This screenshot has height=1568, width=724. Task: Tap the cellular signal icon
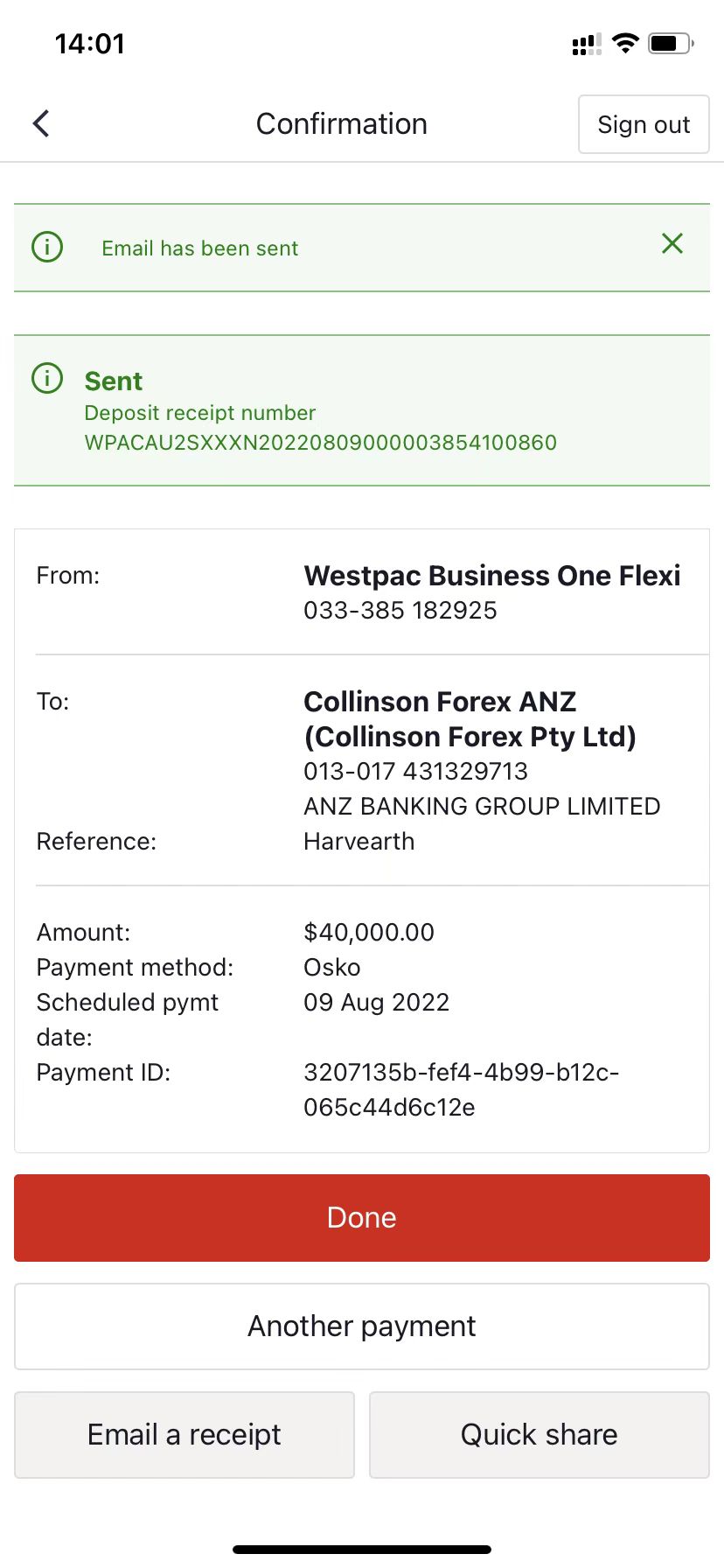coord(587,44)
